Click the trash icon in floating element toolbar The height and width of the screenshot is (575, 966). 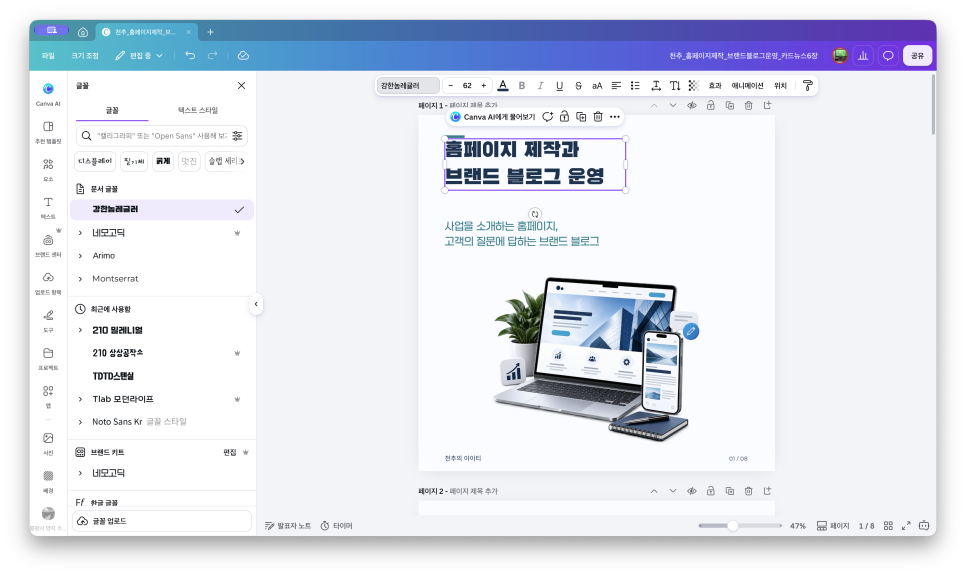pyautogui.click(x=598, y=116)
